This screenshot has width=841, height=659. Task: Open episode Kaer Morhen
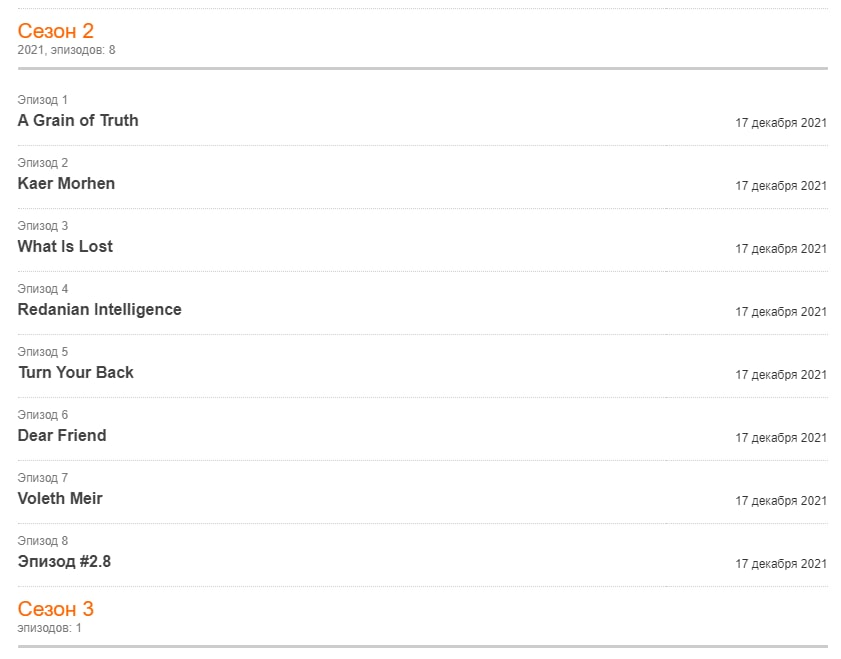click(x=66, y=183)
